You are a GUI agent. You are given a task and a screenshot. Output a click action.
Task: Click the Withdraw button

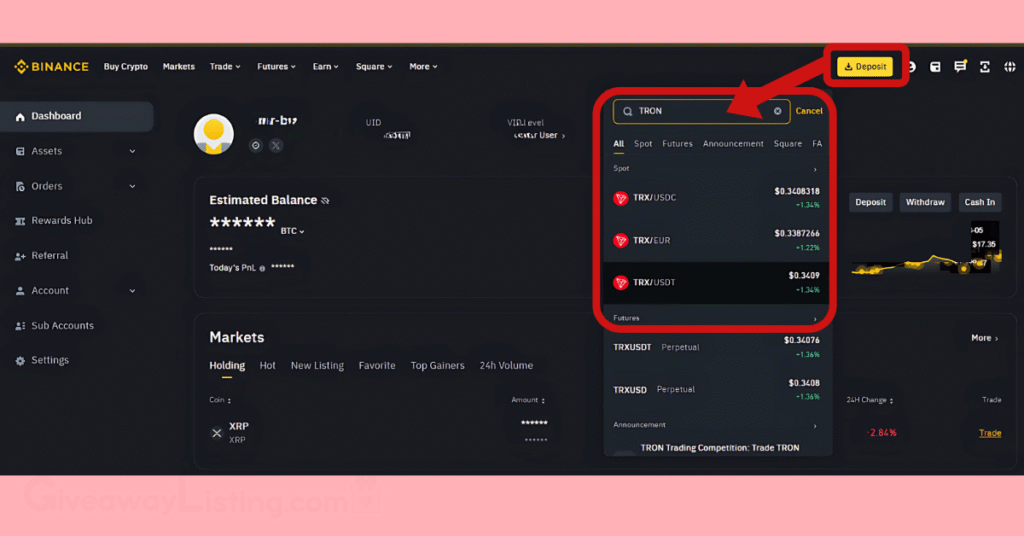(x=925, y=202)
